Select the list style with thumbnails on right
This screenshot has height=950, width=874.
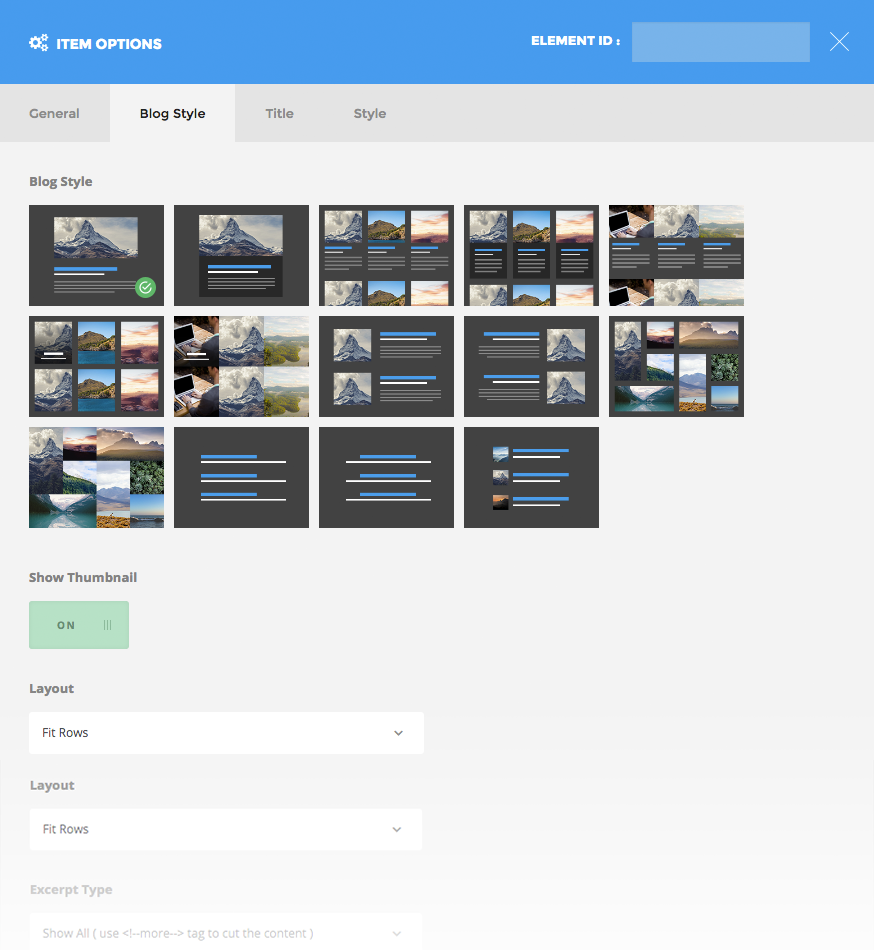point(531,366)
